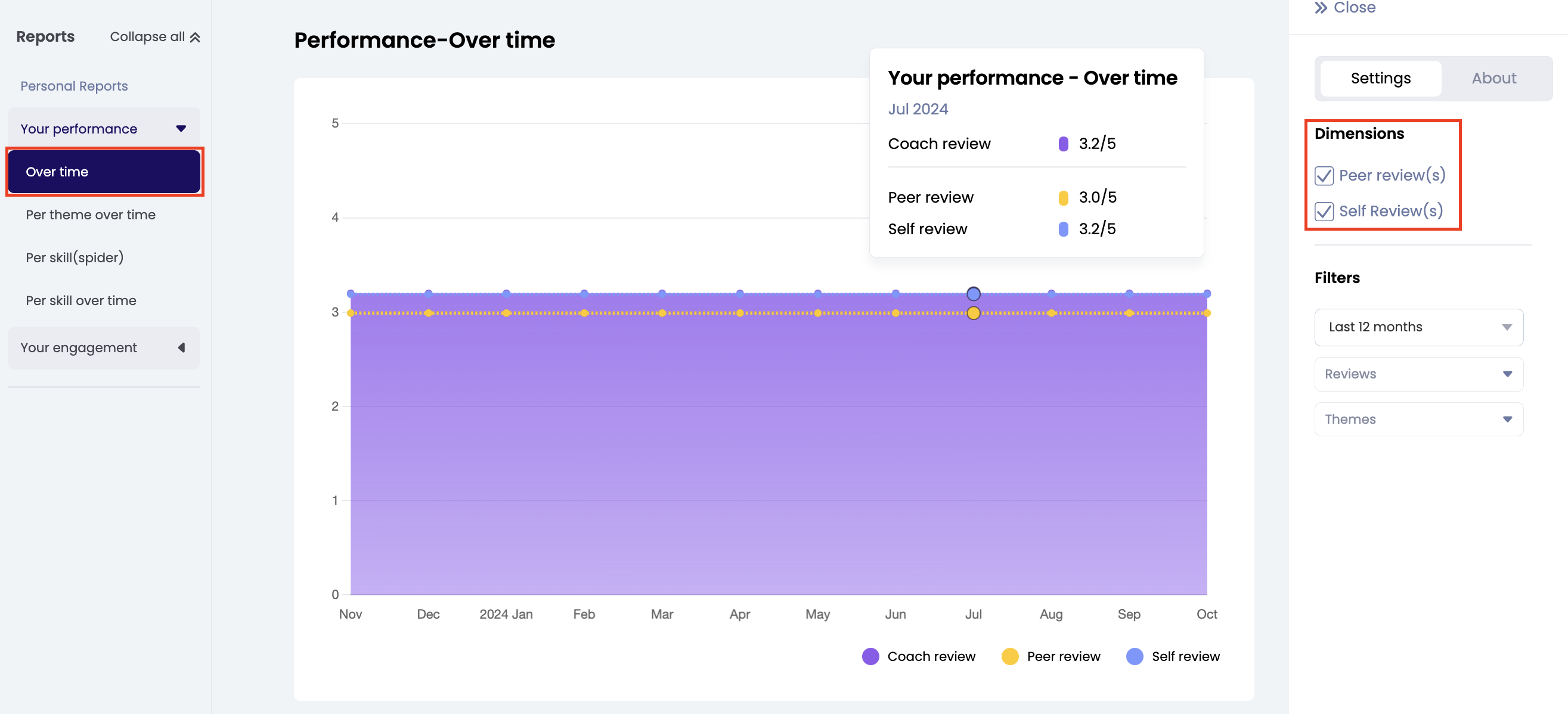1568x714 pixels.
Task: Select the Settings tab
Action: (1380, 78)
